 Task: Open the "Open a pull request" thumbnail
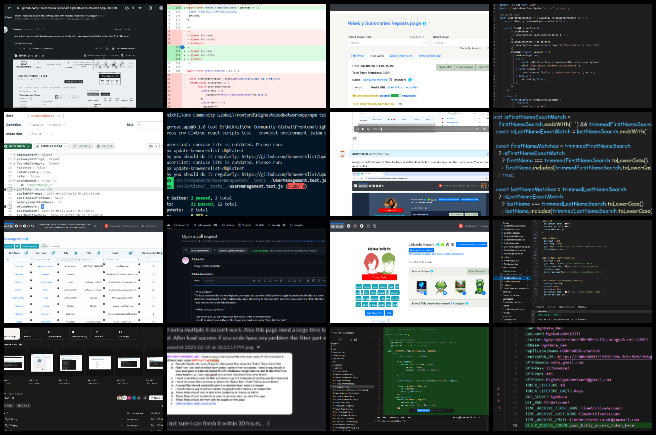[246, 272]
